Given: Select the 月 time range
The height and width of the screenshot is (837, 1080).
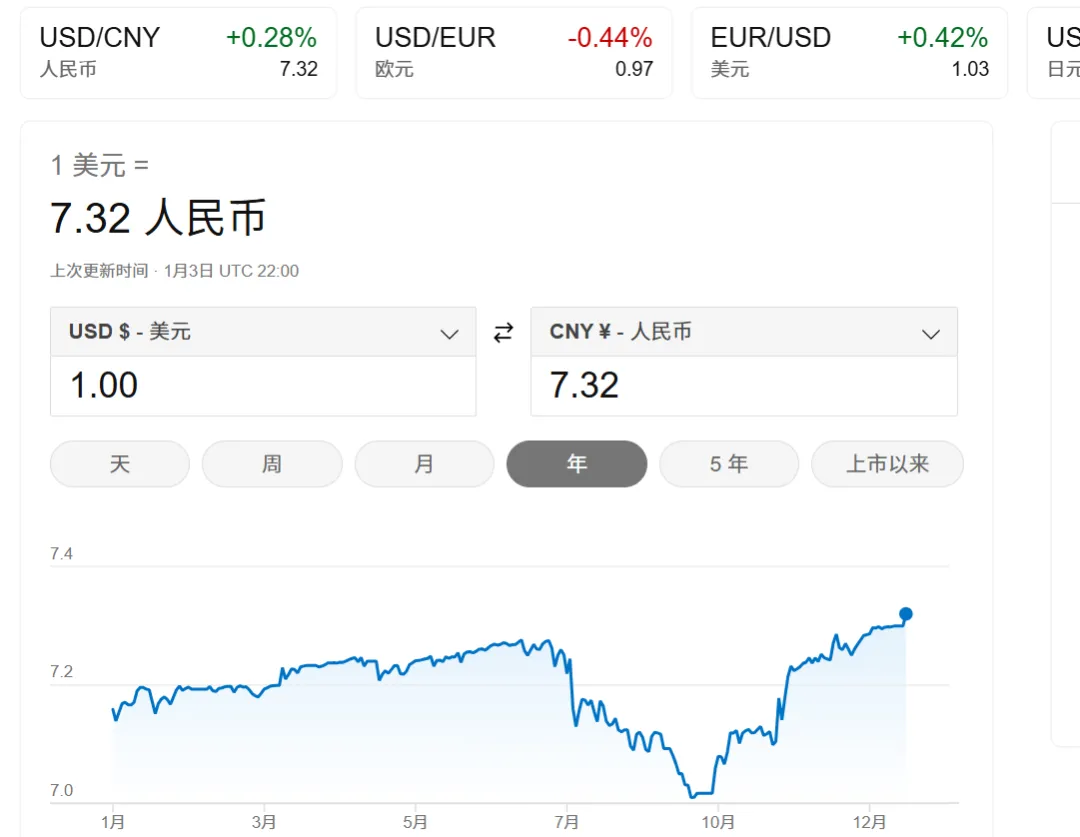Looking at the screenshot, I should [424, 464].
